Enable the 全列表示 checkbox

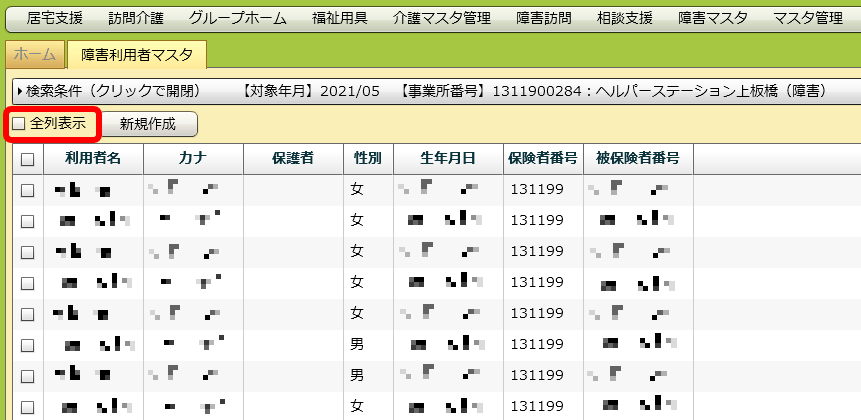(19, 124)
